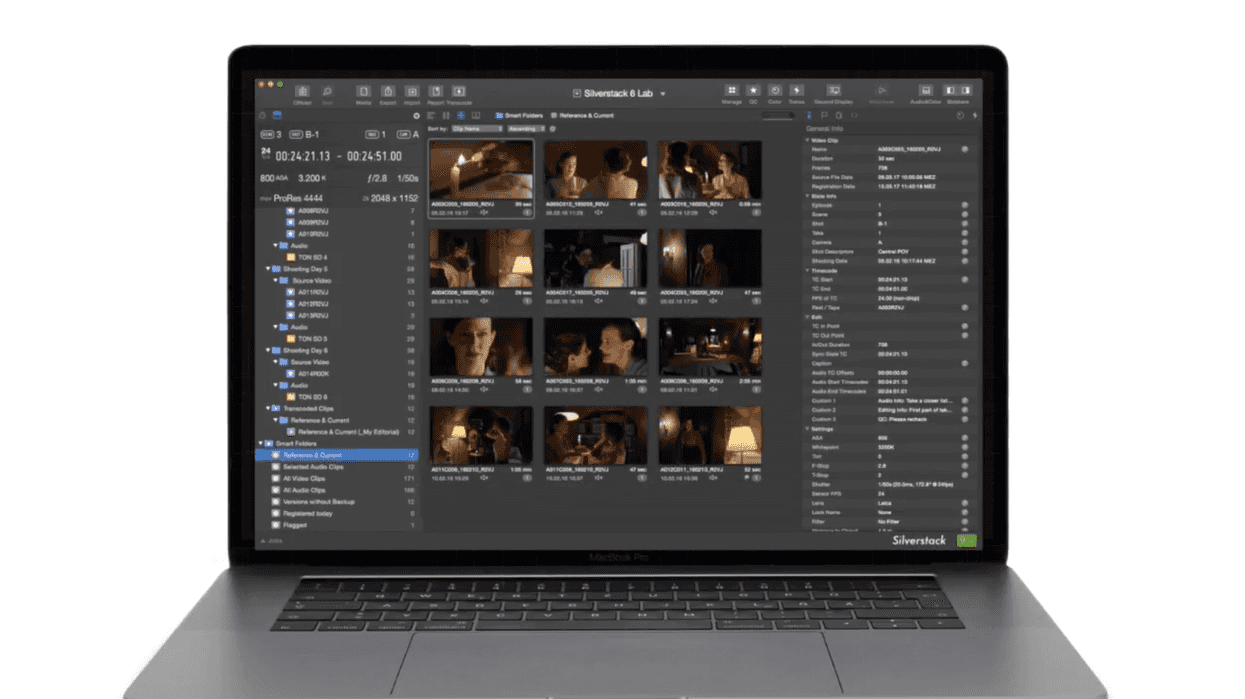
Task: Click the clock icon in inspector header
Action: 960,116
